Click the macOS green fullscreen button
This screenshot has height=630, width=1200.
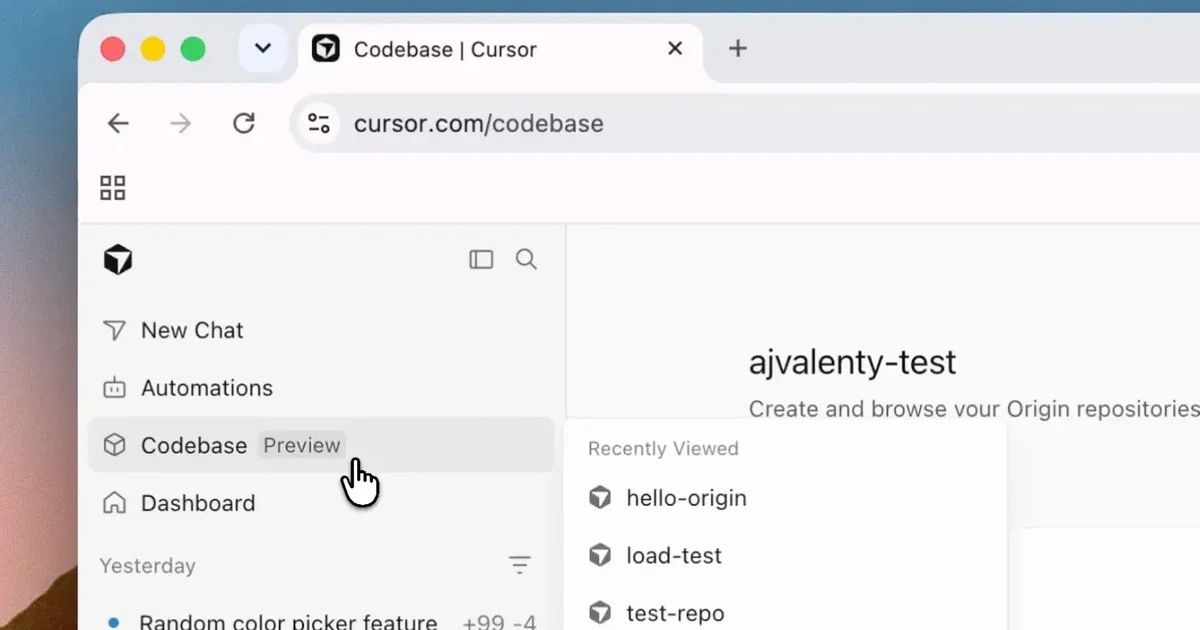pyautogui.click(x=192, y=49)
